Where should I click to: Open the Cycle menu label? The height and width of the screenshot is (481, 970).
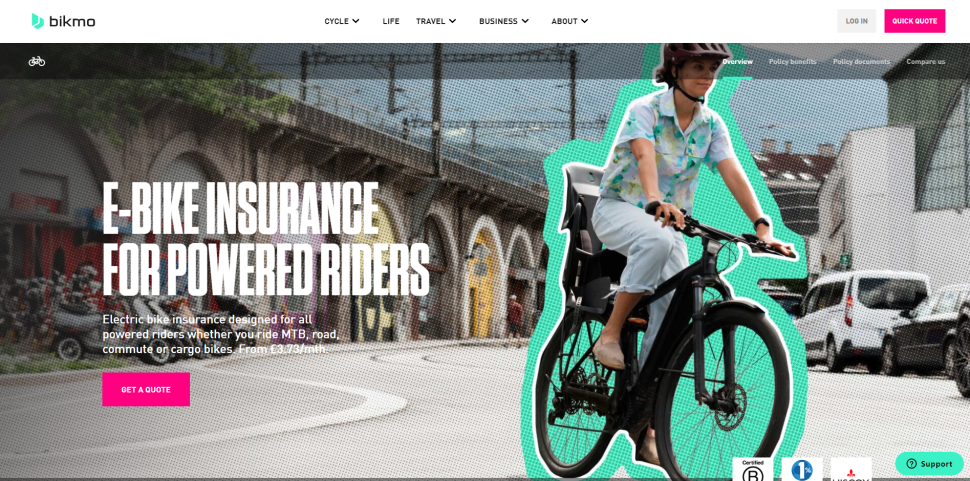337,21
